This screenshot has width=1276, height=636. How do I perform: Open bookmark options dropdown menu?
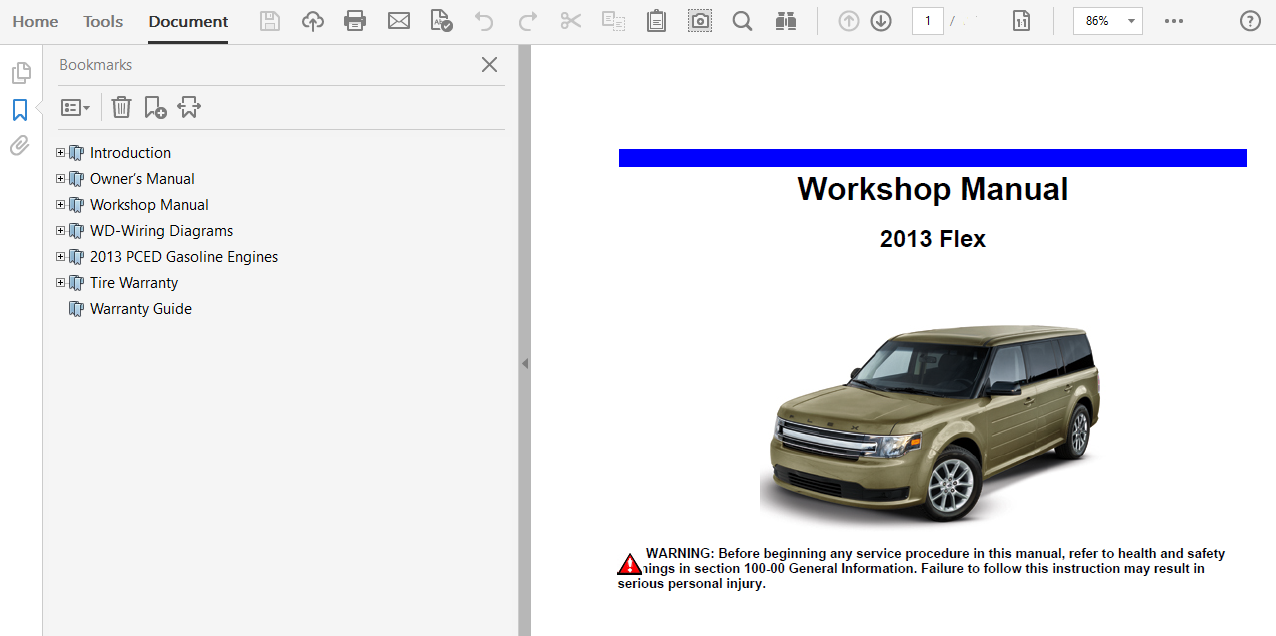coord(75,107)
